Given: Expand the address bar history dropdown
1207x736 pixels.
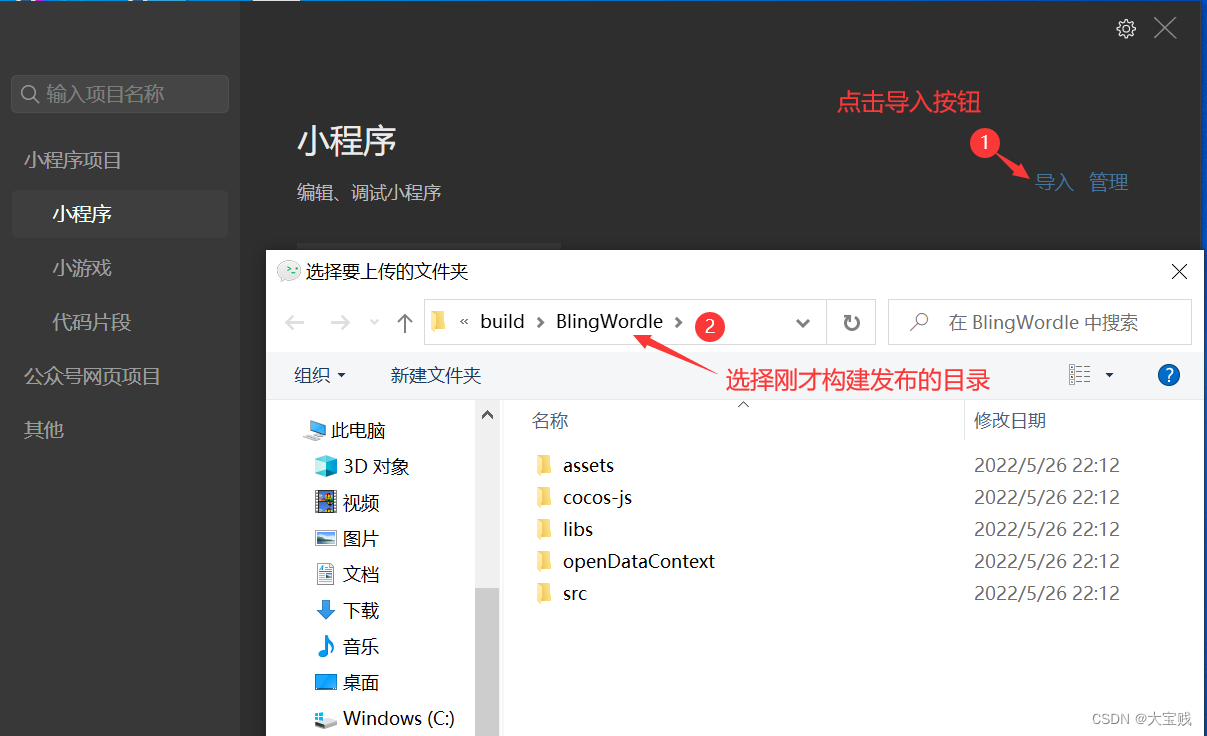Looking at the screenshot, I should click(802, 323).
